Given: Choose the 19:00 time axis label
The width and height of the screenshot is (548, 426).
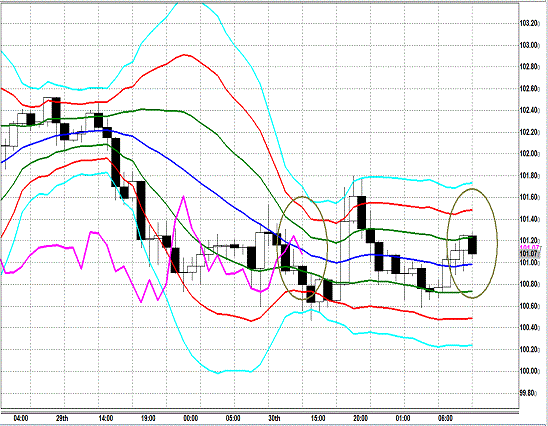Looking at the screenshot, I should (x=148, y=418).
